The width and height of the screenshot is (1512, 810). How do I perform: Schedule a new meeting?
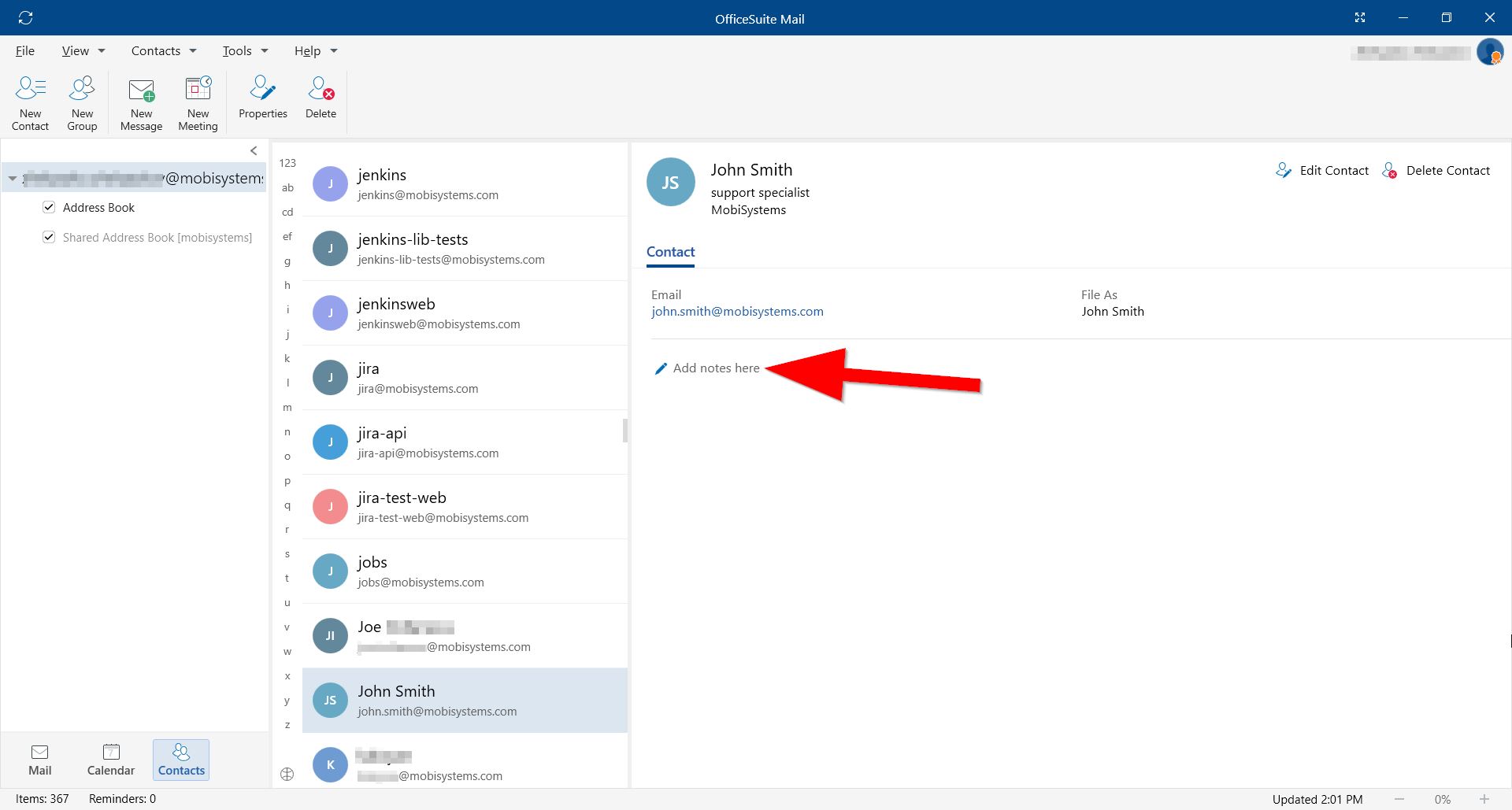[x=197, y=102]
